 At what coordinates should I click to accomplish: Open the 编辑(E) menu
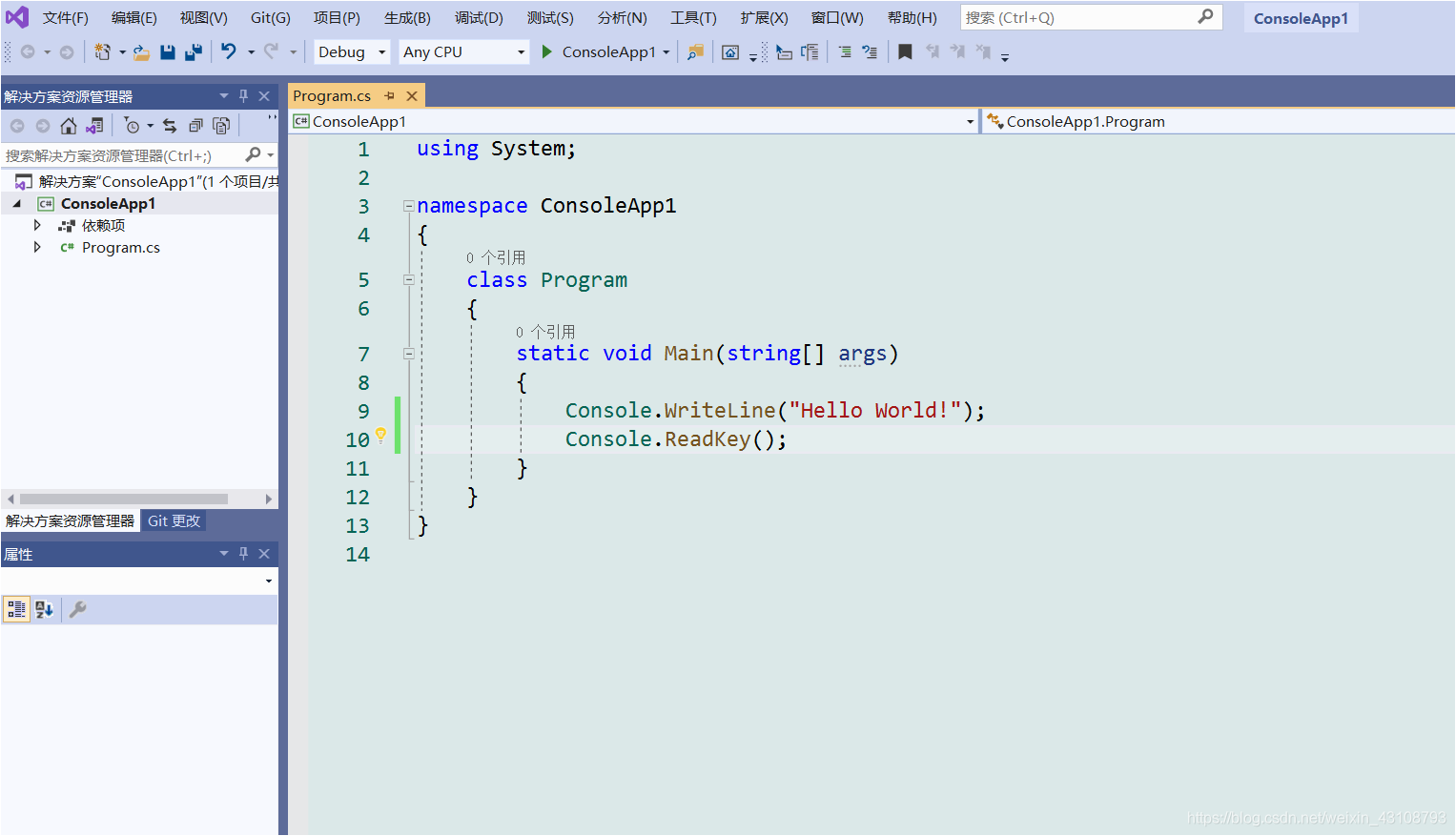[134, 18]
